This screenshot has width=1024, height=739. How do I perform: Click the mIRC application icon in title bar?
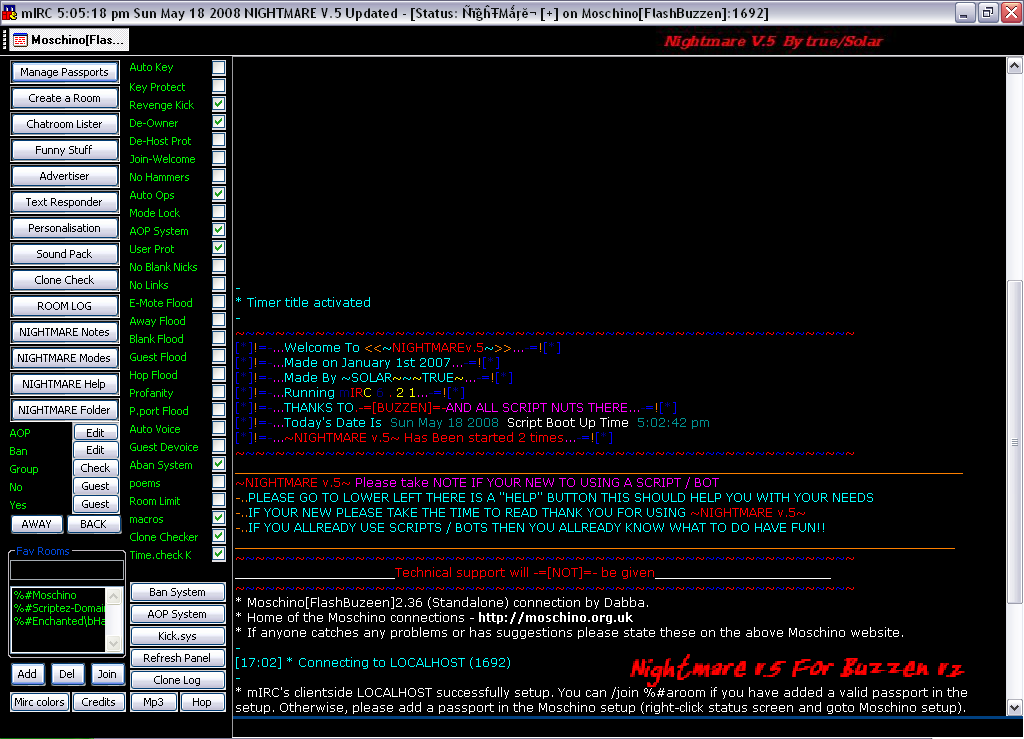coord(9,12)
